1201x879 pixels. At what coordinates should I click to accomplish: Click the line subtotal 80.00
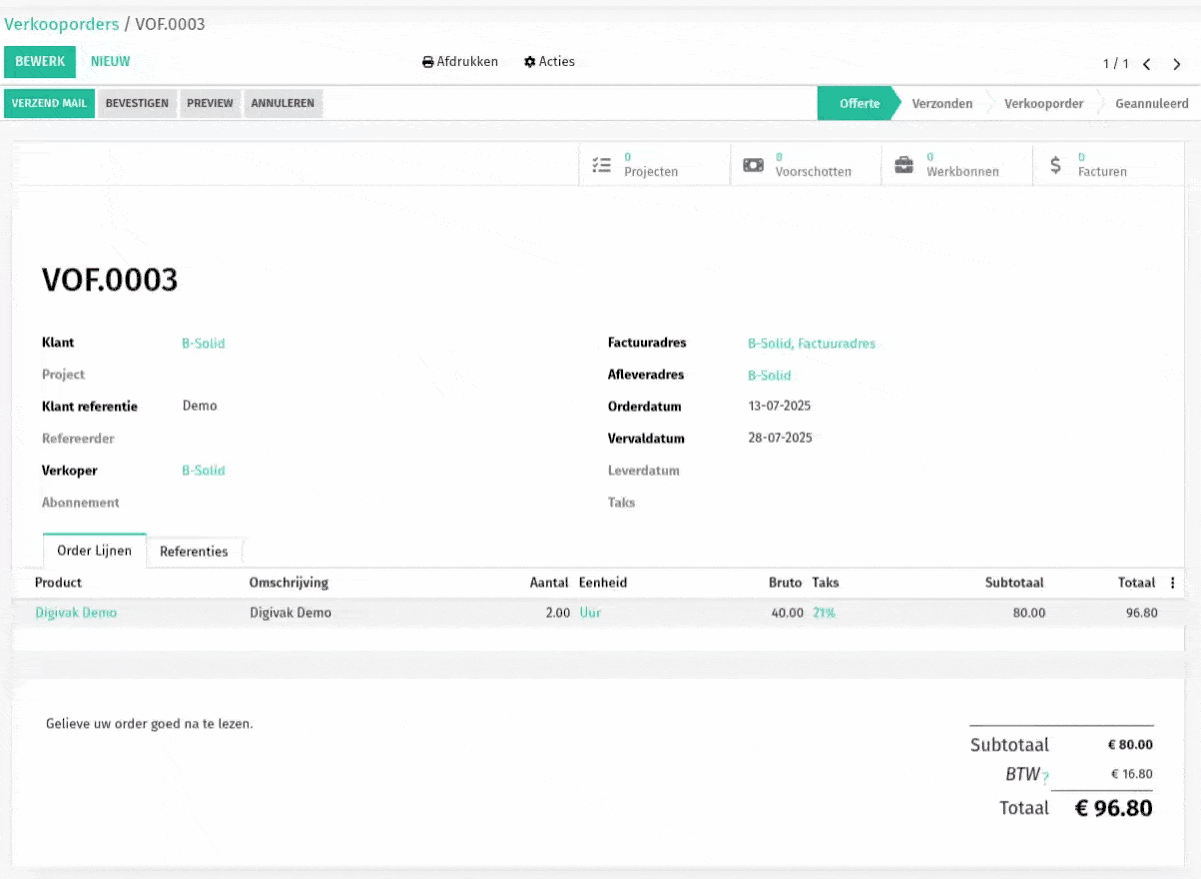1029,612
